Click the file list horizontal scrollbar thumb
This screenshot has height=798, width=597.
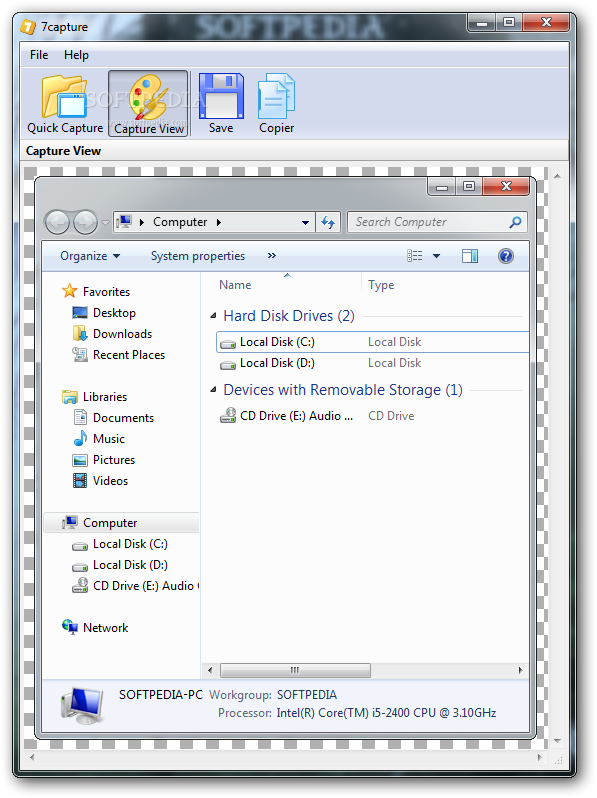295,670
